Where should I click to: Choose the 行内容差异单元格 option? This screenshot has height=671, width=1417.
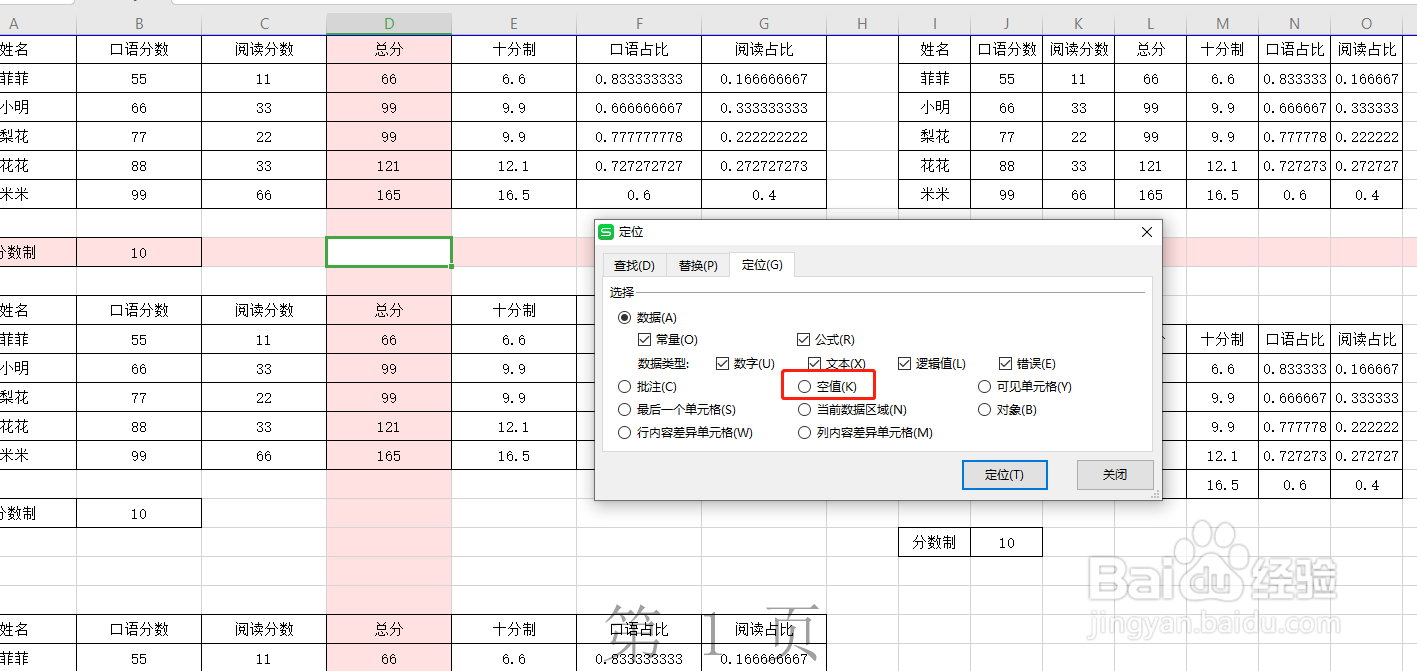point(624,432)
